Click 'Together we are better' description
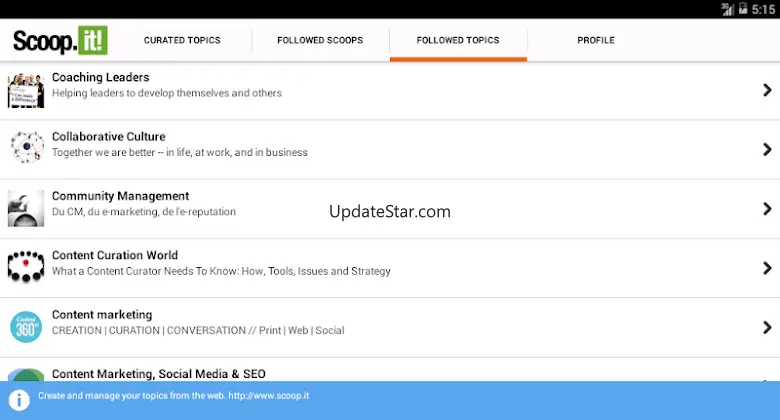Image resolution: width=780 pixels, height=420 pixels. point(180,152)
